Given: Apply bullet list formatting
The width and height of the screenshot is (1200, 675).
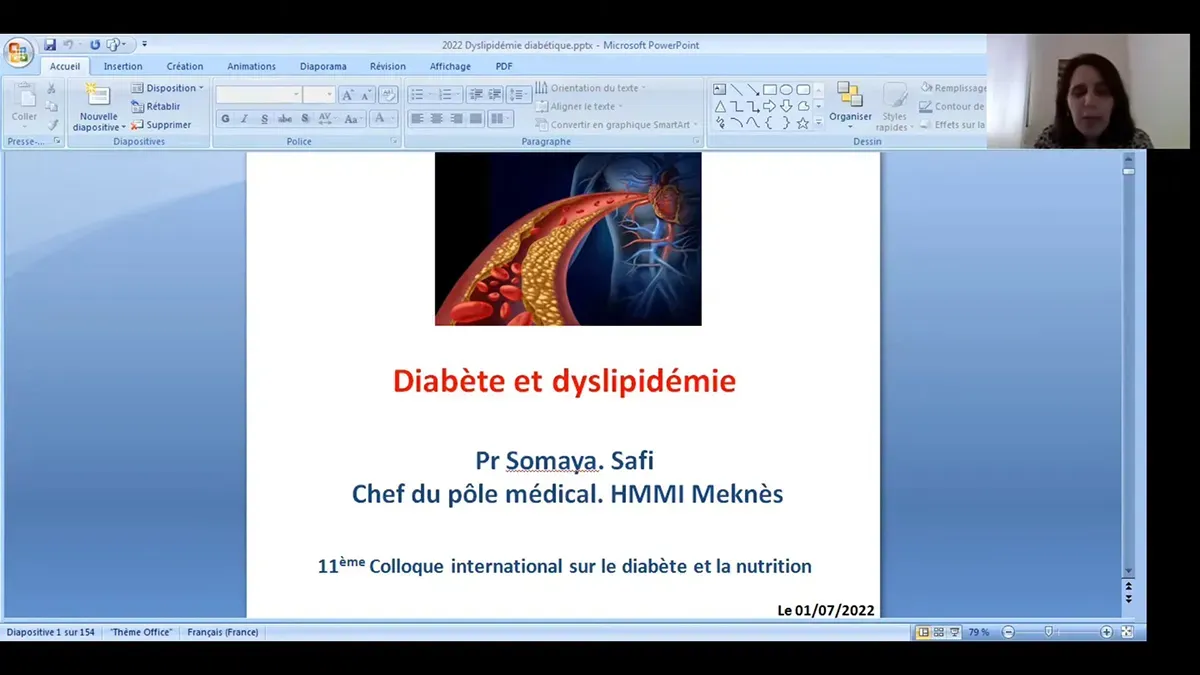Looking at the screenshot, I should pyautogui.click(x=421, y=95).
